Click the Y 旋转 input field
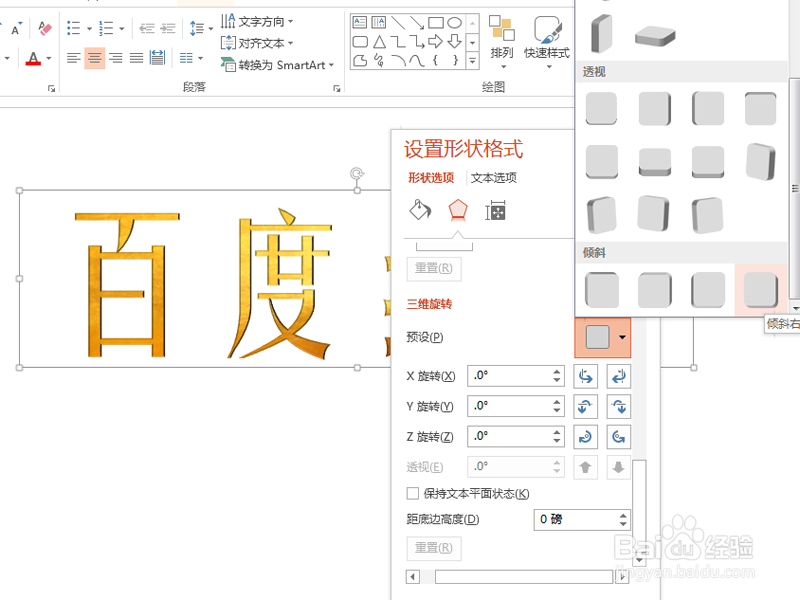 pos(509,406)
